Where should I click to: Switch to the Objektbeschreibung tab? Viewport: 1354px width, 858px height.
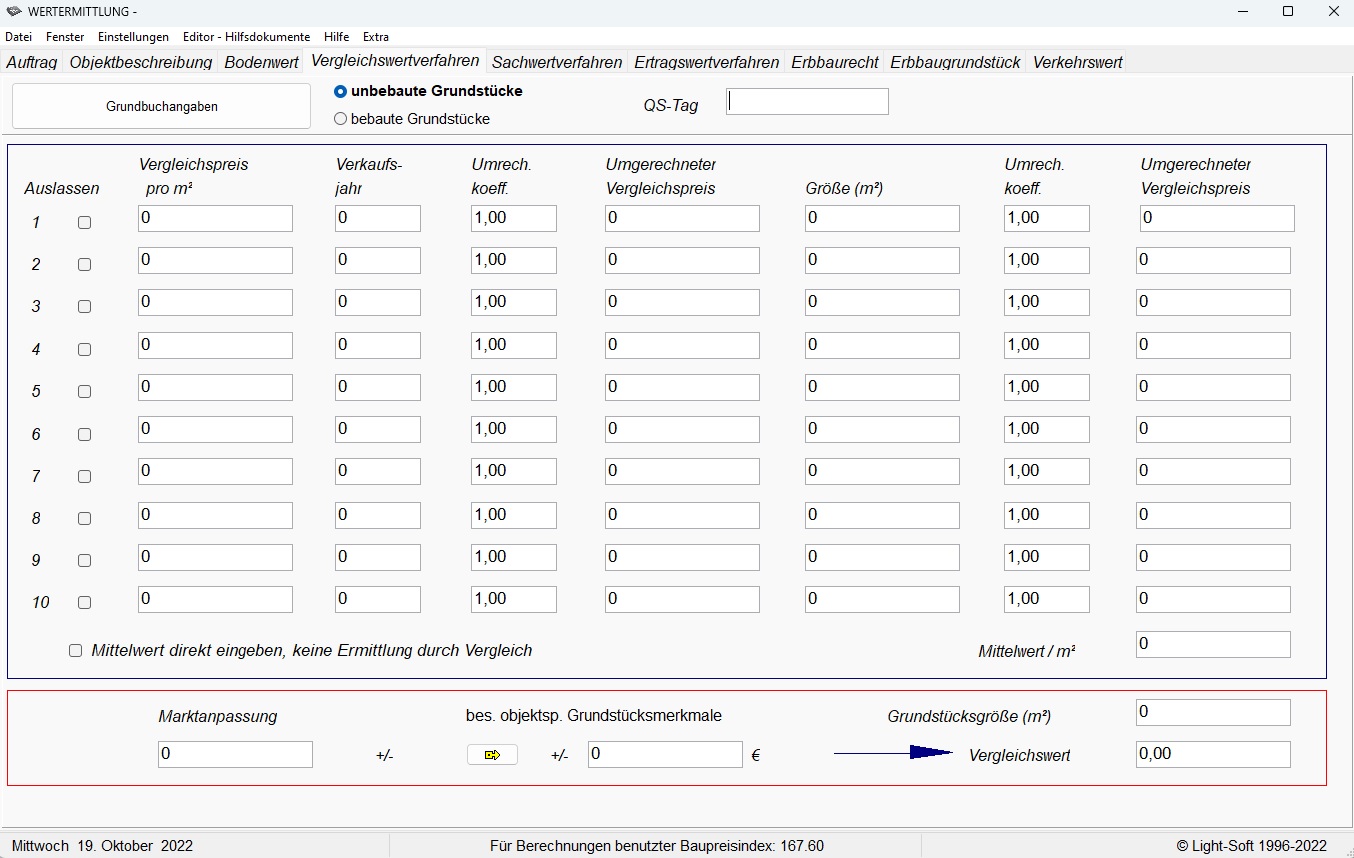coord(141,62)
